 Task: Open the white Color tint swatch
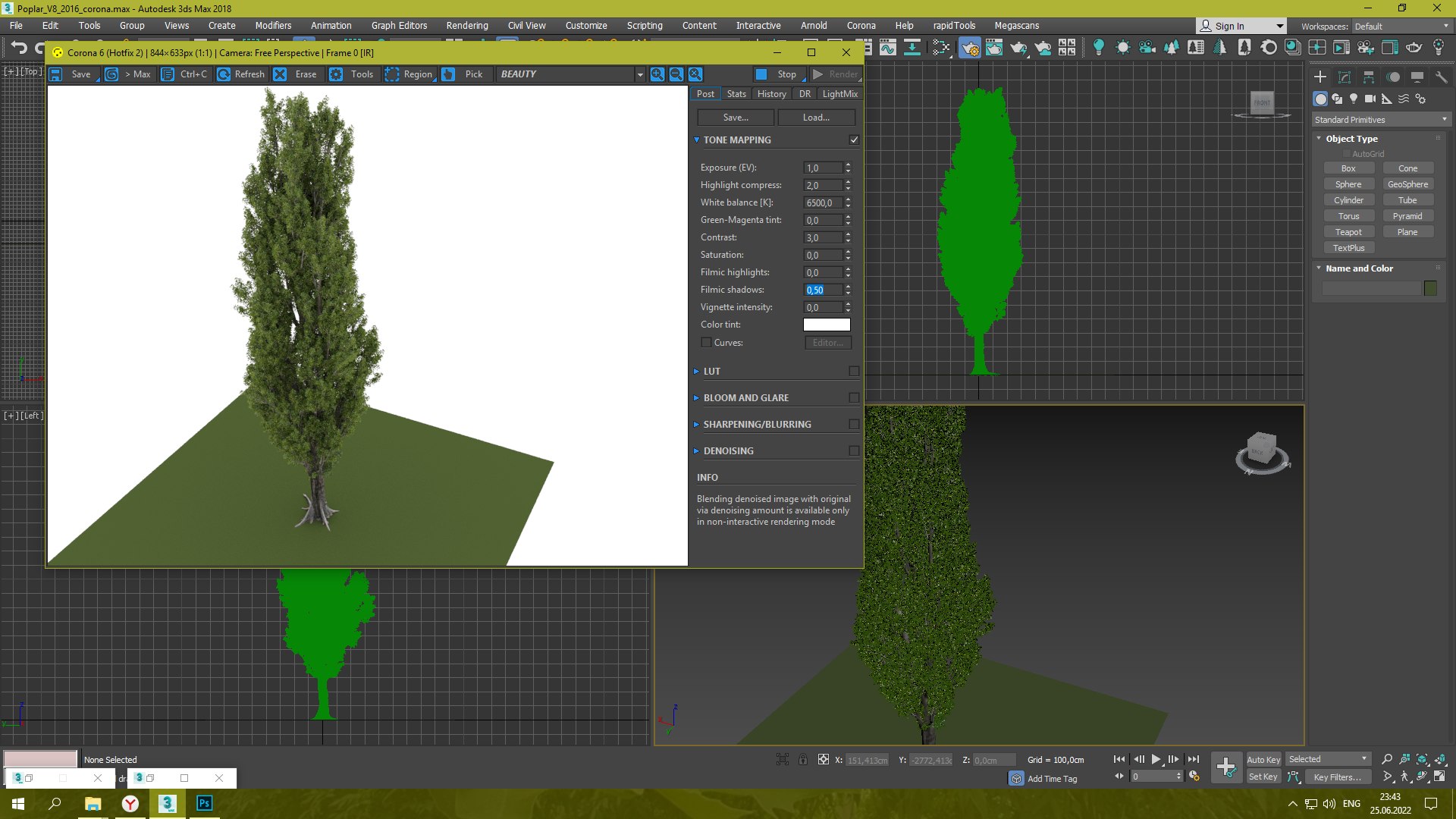pyautogui.click(x=827, y=325)
